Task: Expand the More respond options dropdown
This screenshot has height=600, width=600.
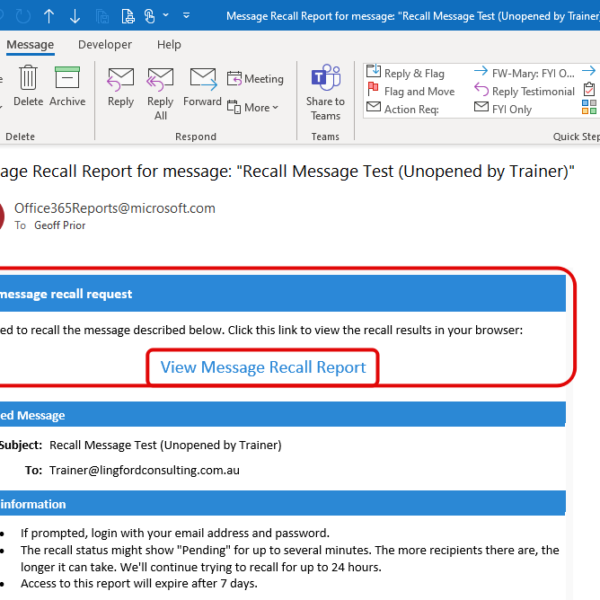Action: (x=253, y=108)
